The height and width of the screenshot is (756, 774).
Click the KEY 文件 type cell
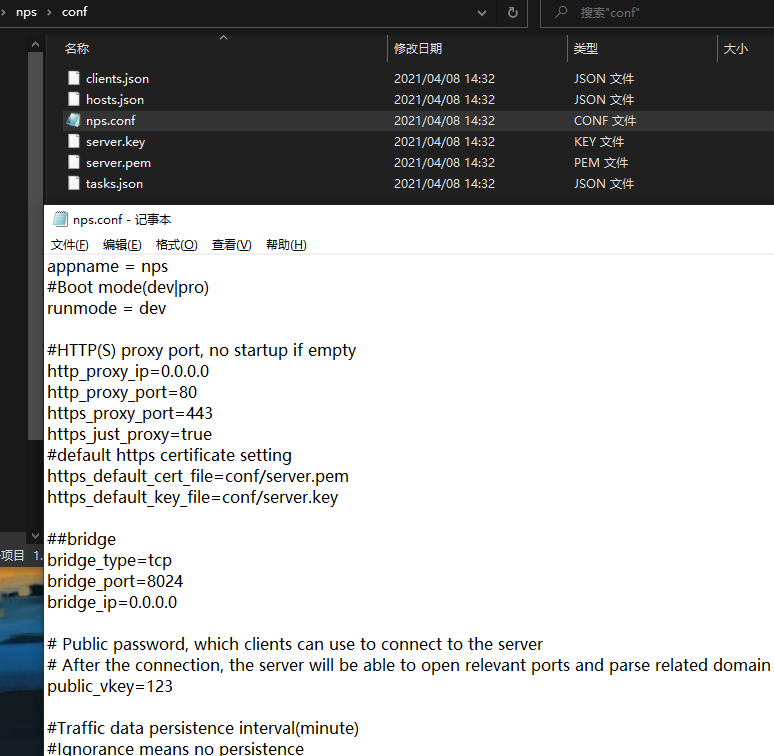[599, 142]
